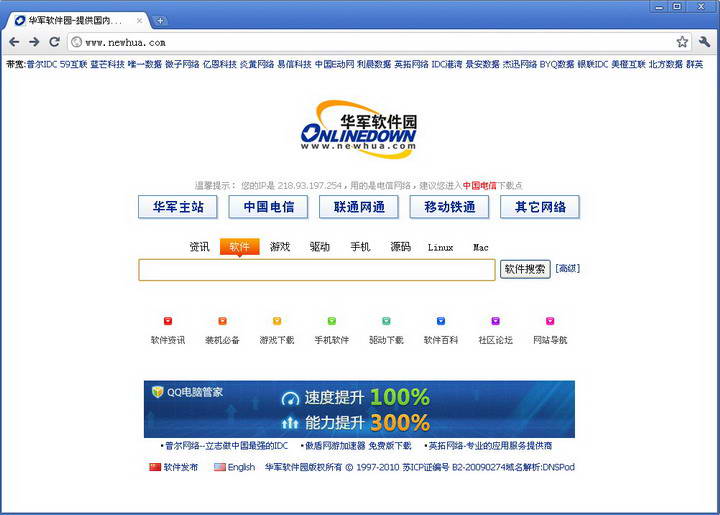The width and height of the screenshot is (720, 515).
Task: Click the QQ电脑管家 banner advertisement
Action: pos(359,409)
